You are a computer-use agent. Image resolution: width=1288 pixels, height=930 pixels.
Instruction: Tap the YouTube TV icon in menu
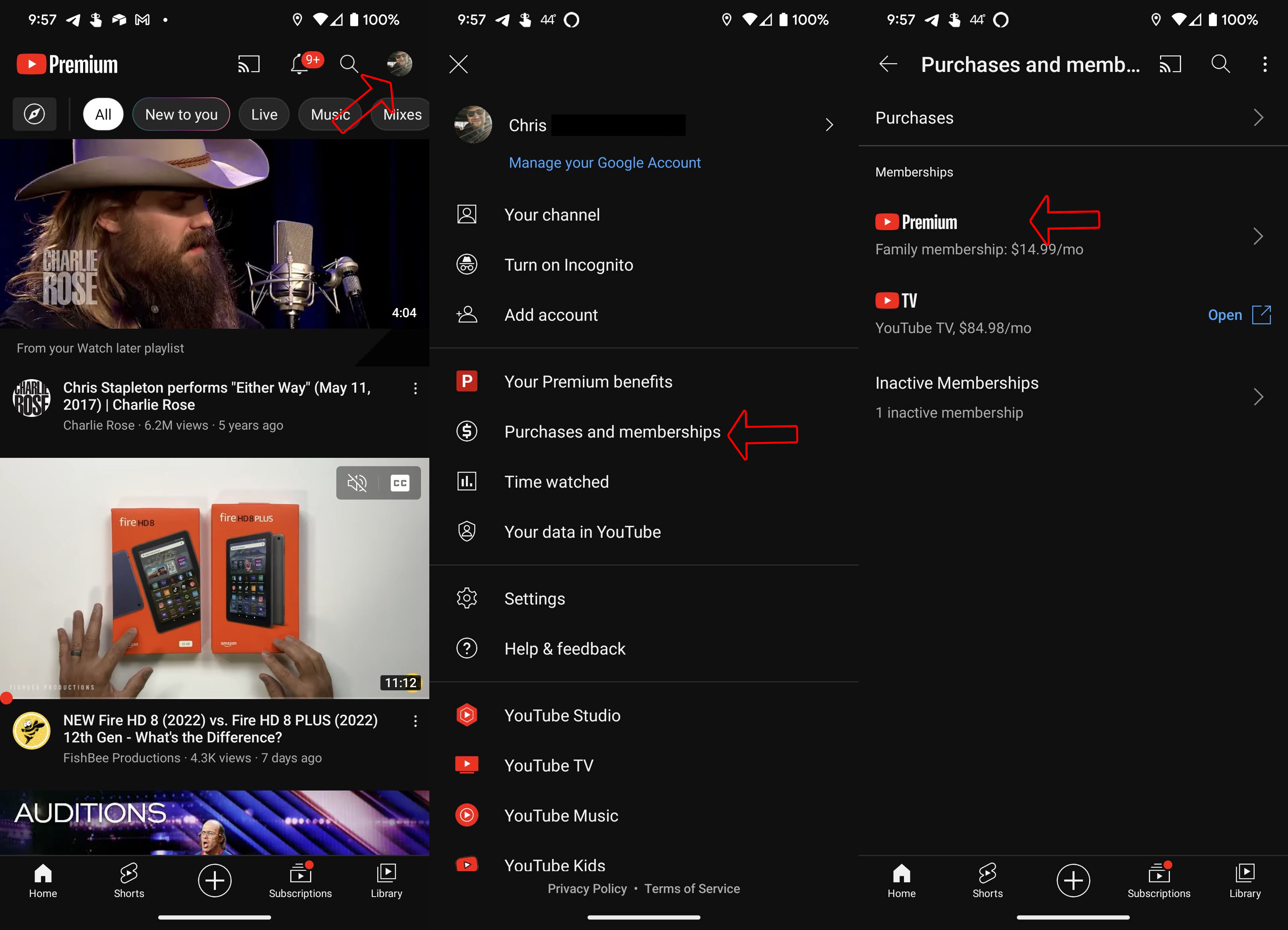point(466,766)
